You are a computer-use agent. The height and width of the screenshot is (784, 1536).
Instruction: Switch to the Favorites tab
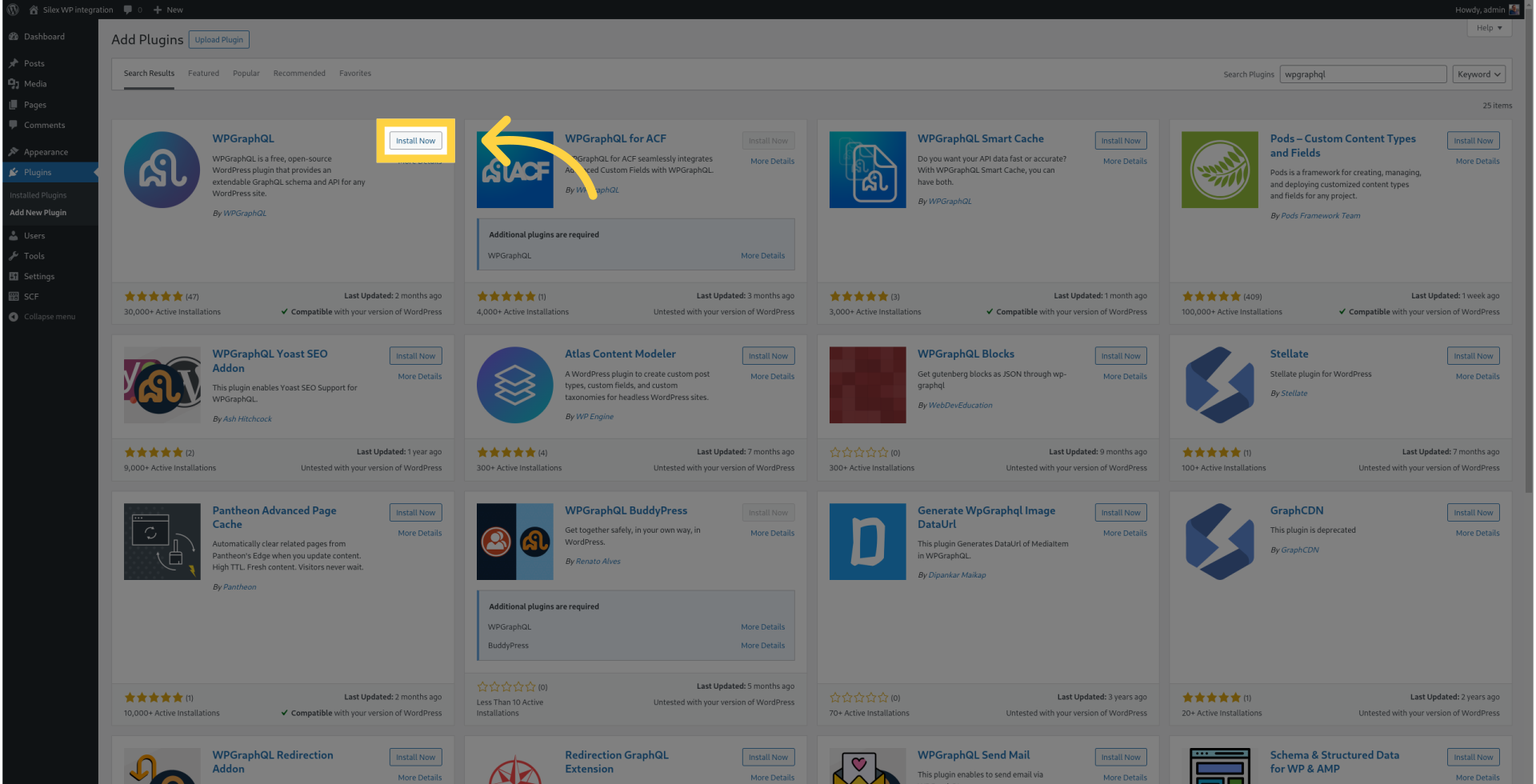click(x=354, y=74)
